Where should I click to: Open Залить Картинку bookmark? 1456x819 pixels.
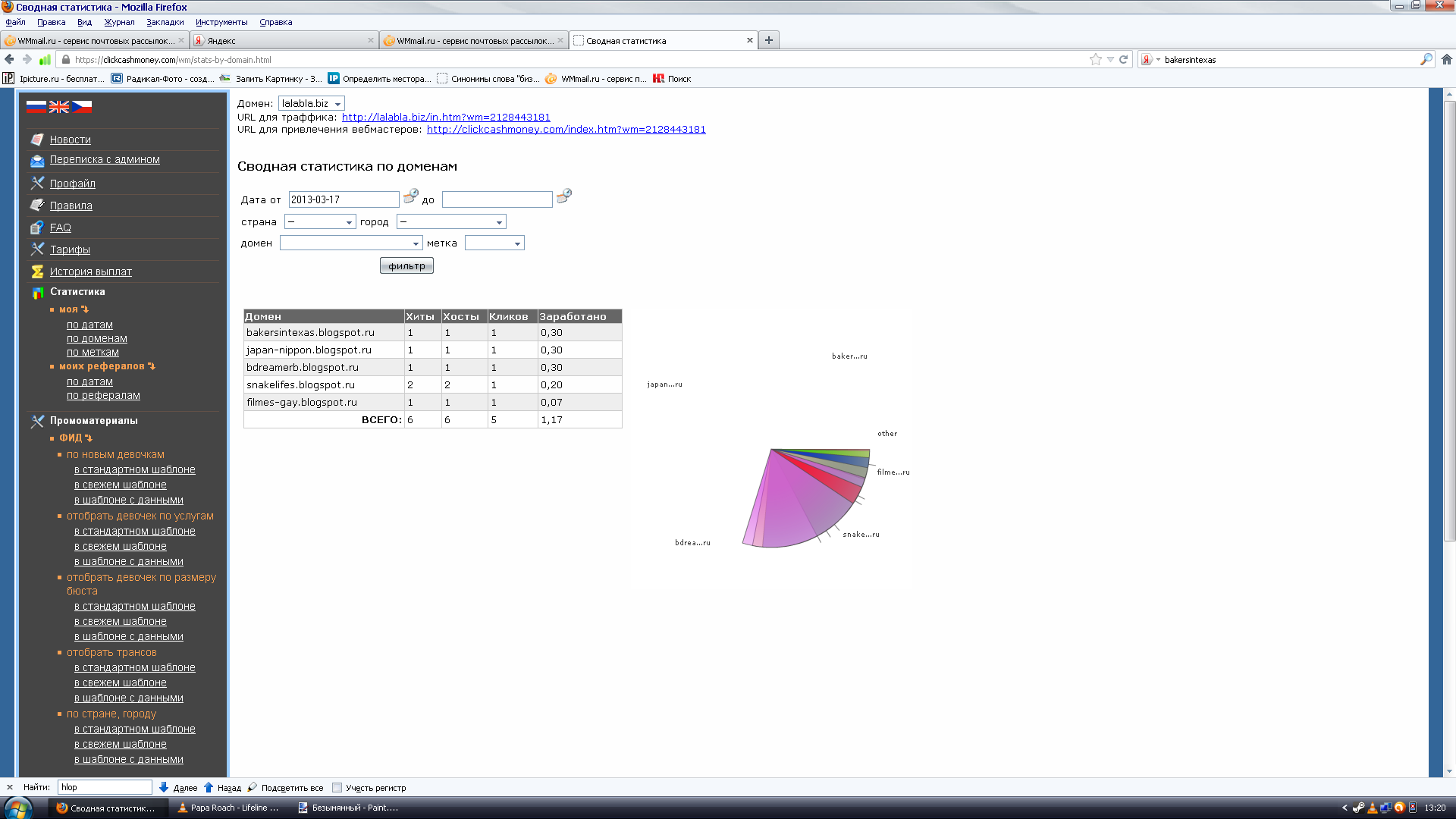tap(271, 78)
